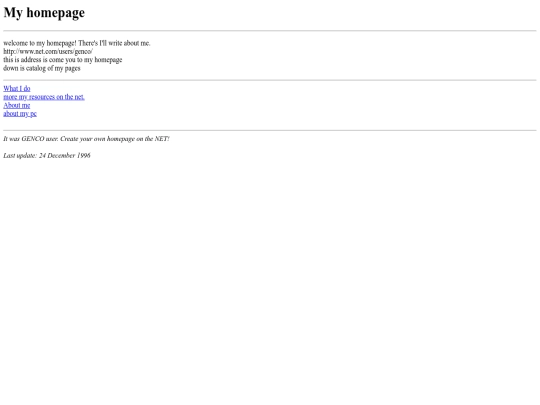The width and height of the screenshot is (540, 405).
Task: Click "down is catalog of my pages" text
Action: tap(42, 68)
